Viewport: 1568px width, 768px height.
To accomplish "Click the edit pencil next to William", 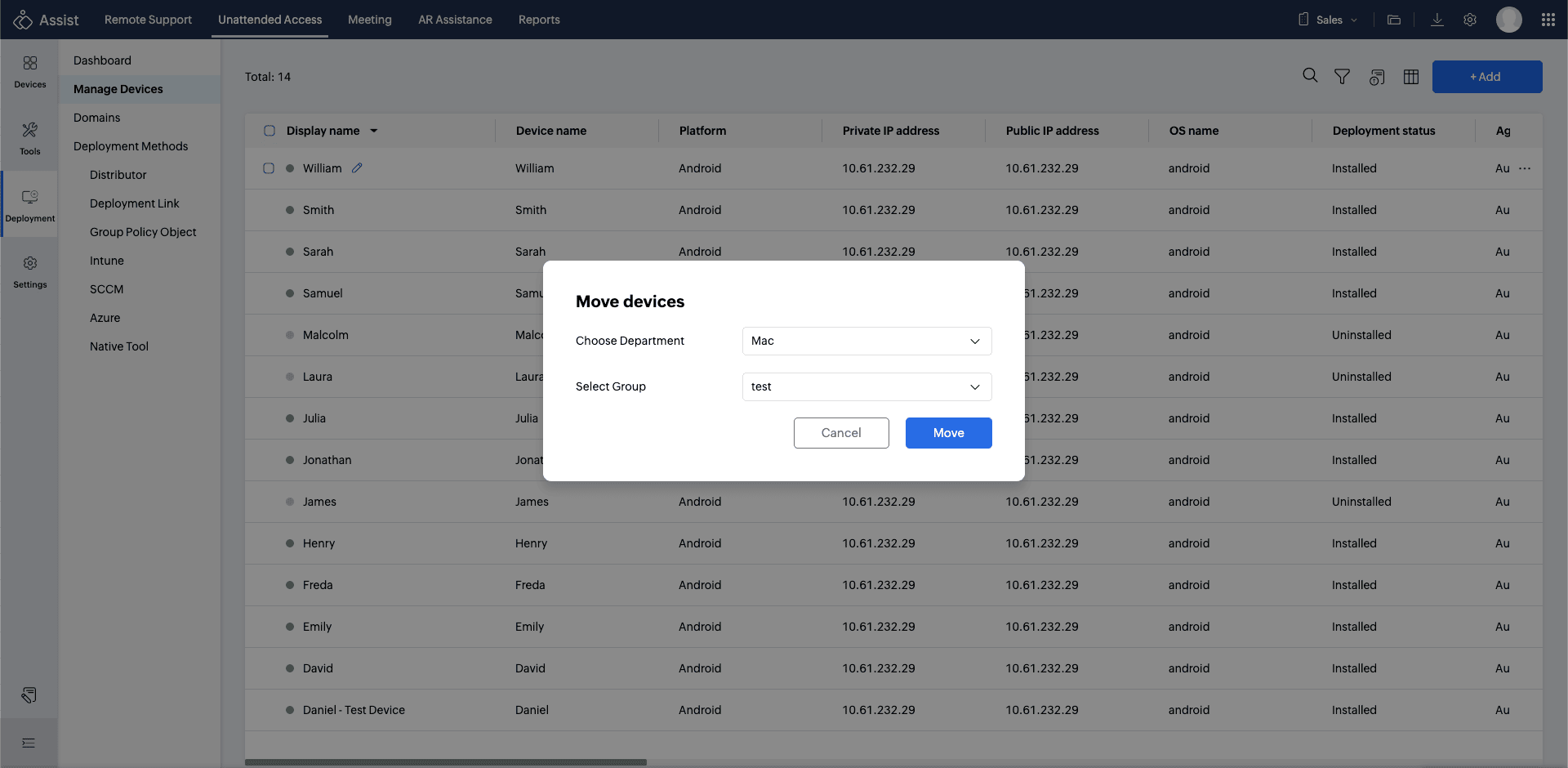I will pos(357,168).
